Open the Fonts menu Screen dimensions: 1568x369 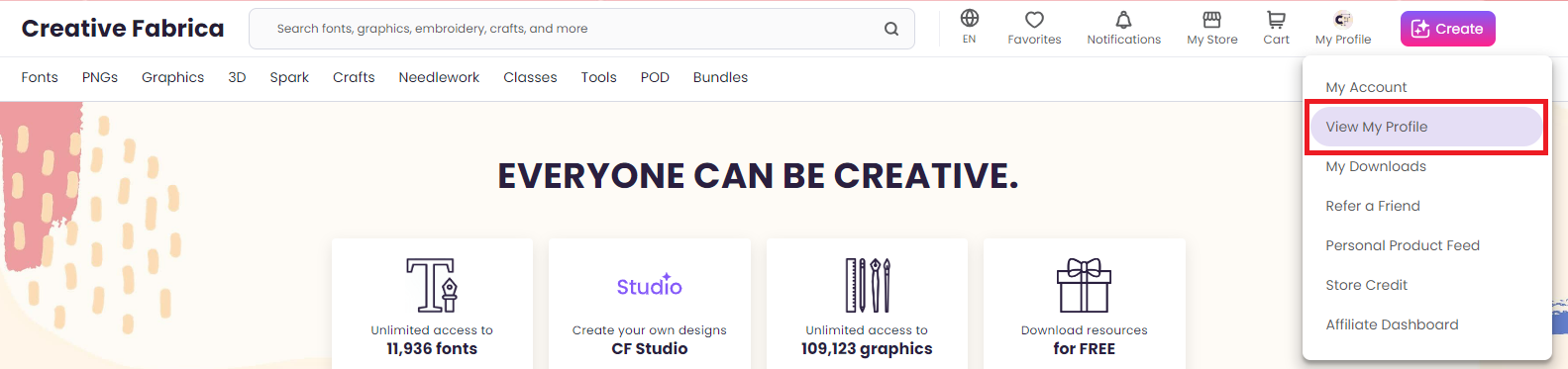coord(40,77)
